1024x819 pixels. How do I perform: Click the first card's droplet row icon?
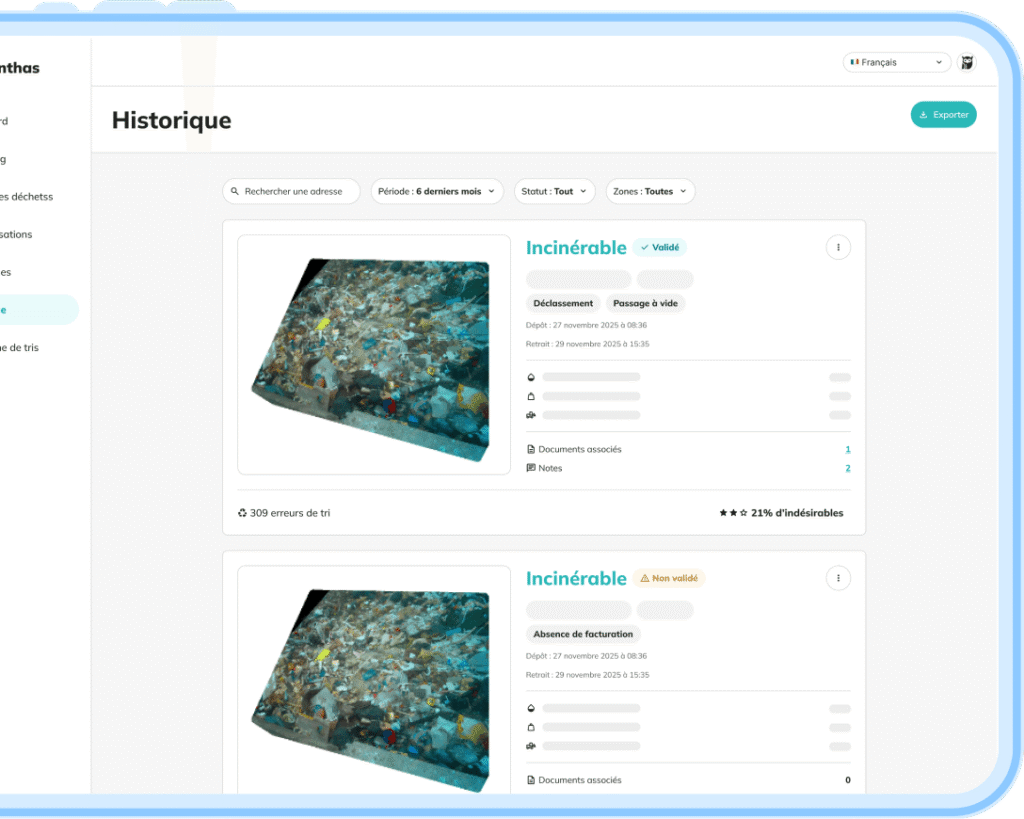pos(531,377)
